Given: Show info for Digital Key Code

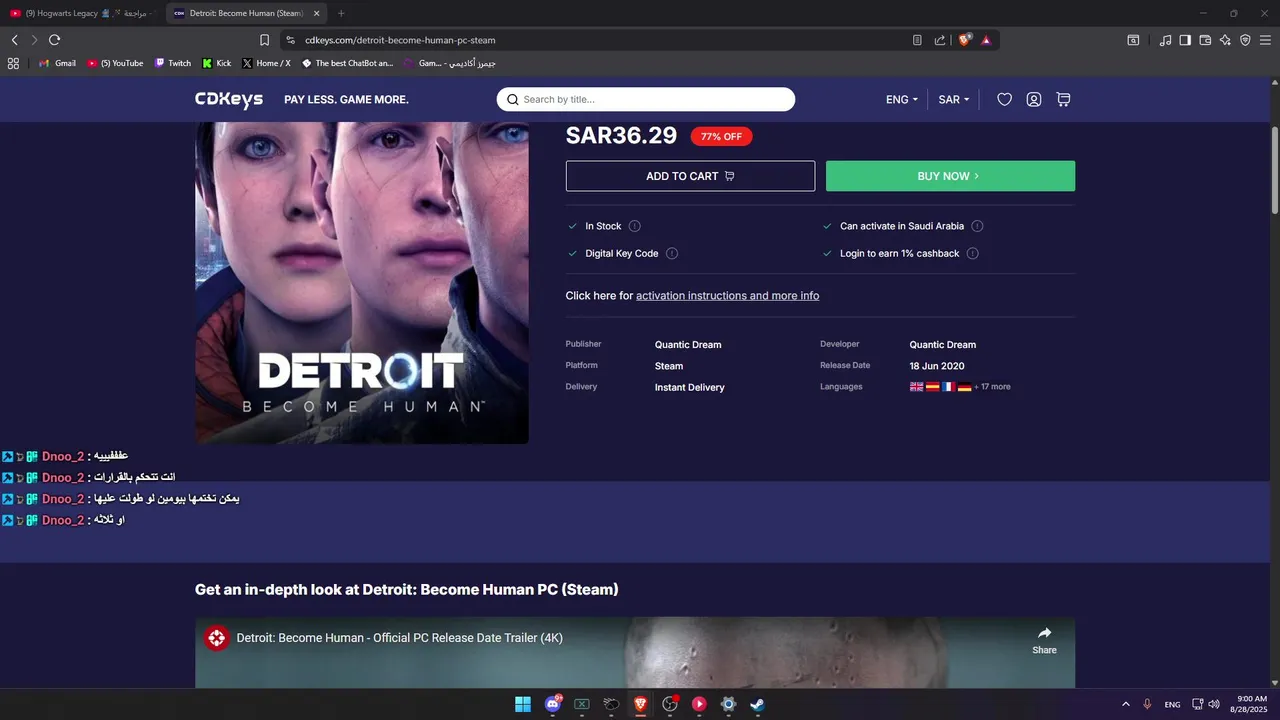Looking at the screenshot, I should (x=672, y=253).
